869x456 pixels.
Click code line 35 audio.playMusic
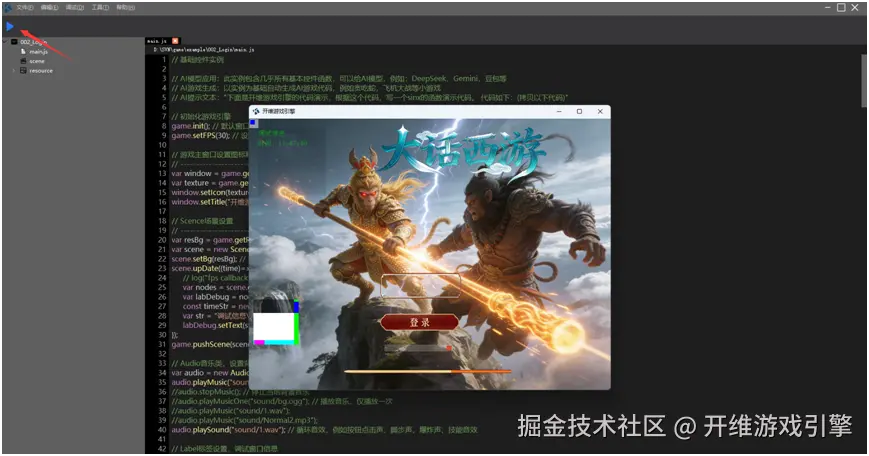209,382
